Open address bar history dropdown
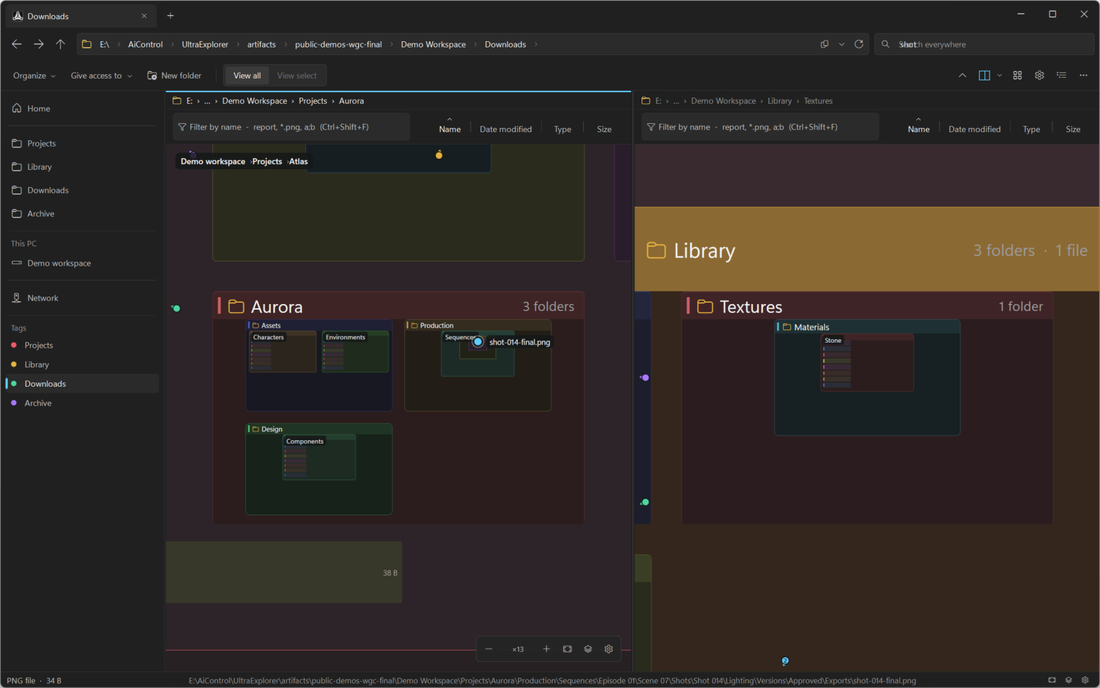The width and height of the screenshot is (1100, 688). (841, 44)
